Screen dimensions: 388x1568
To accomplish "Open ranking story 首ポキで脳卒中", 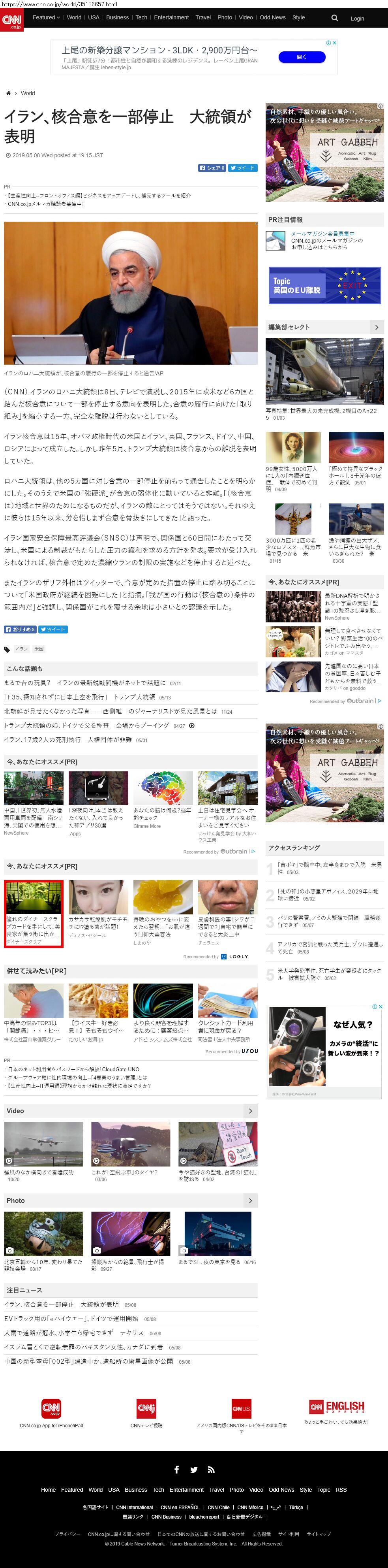I will pos(330,868).
